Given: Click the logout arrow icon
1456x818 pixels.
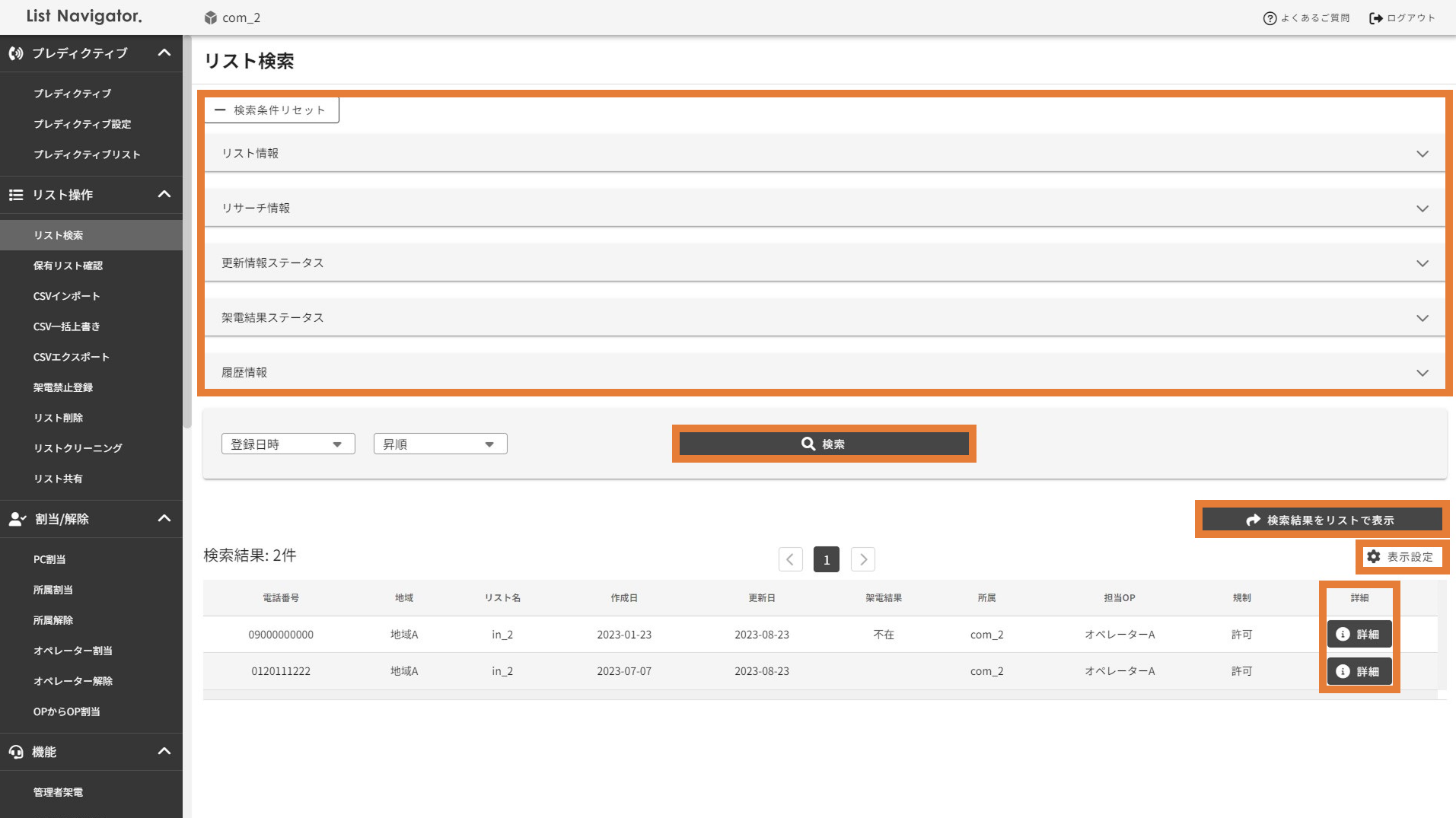Looking at the screenshot, I should (1375, 18).
